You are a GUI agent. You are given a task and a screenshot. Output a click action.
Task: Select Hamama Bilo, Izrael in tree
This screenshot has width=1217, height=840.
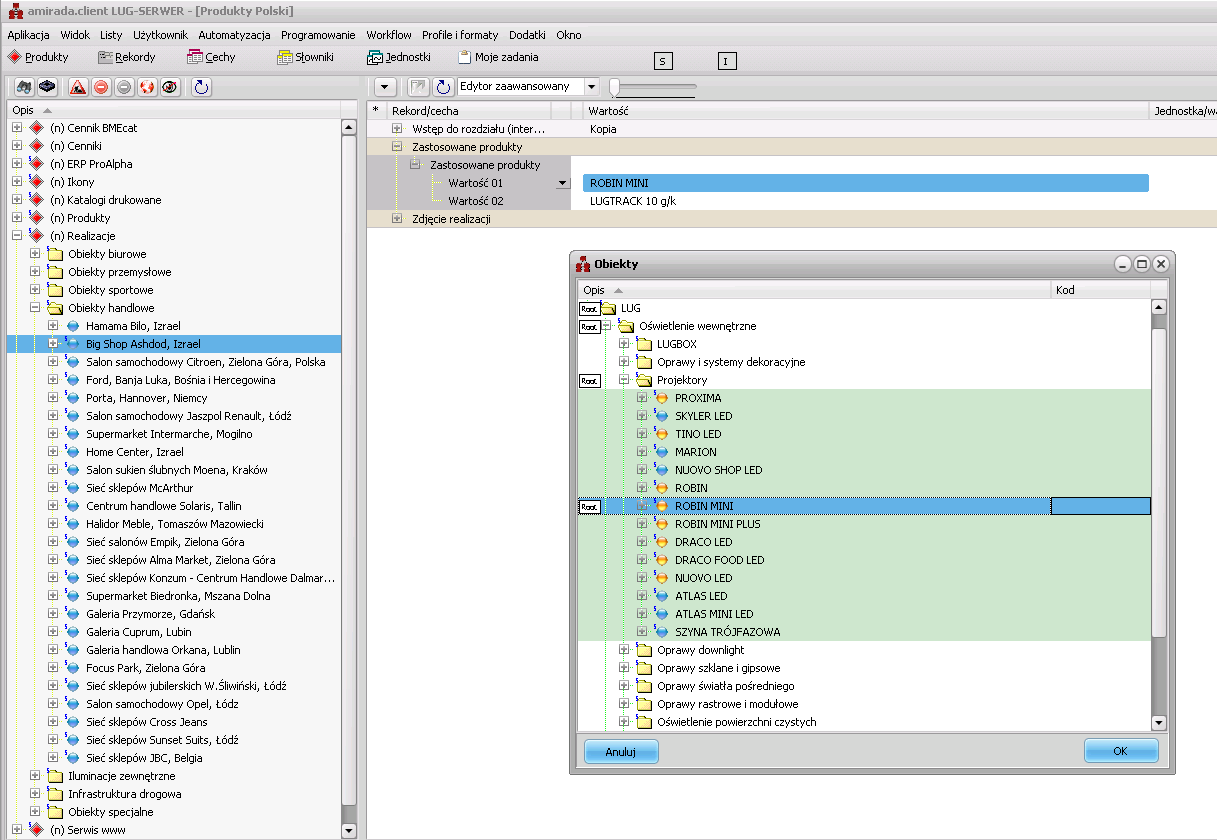(x=133, y=326)
